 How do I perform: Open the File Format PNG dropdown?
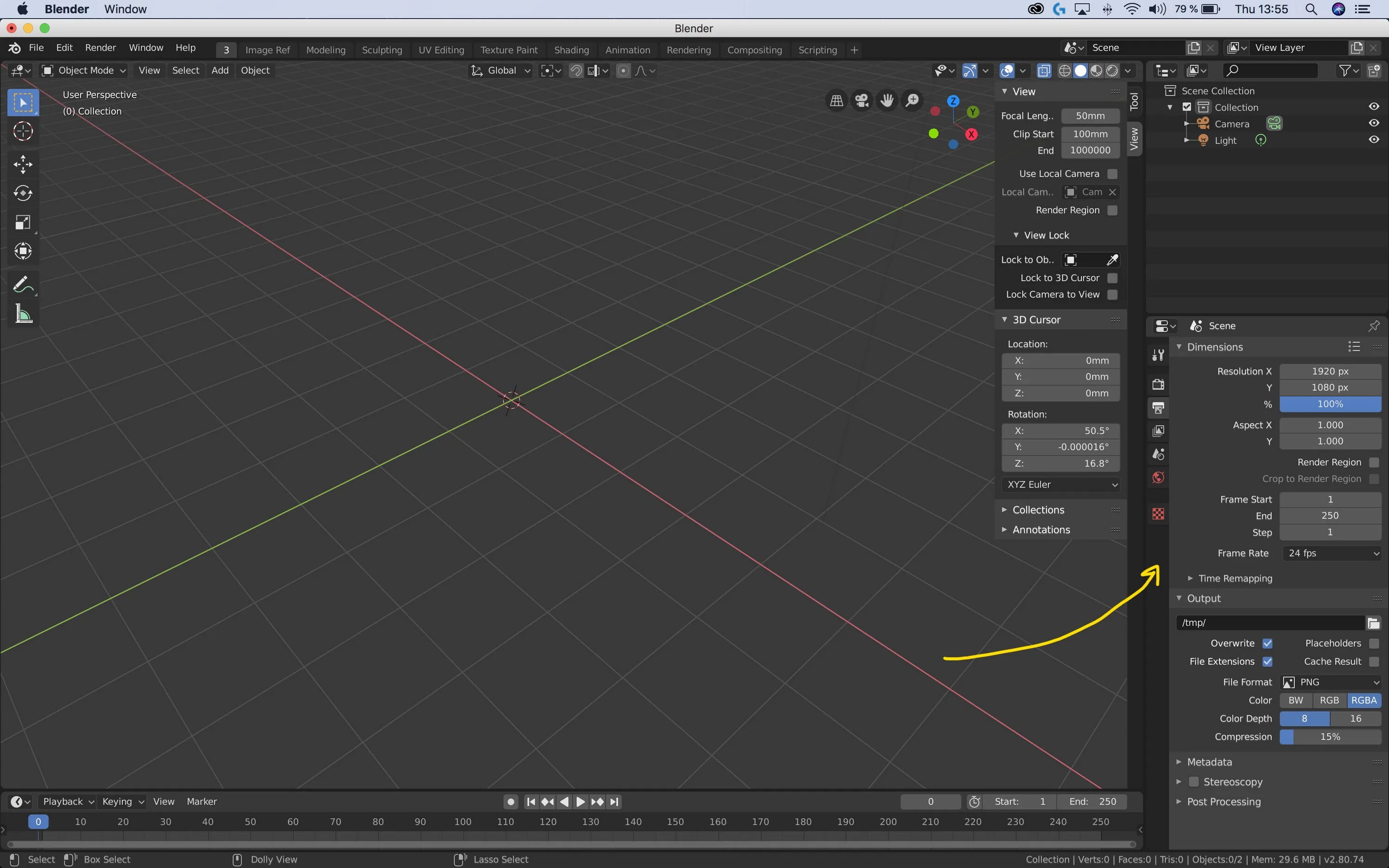click(1331, 682)
